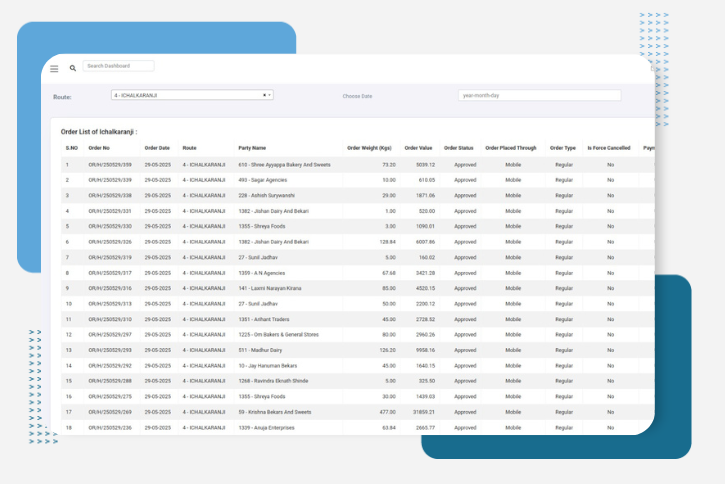Click the Order List of Ichalkaranji heading
This screenshot has width=725, height=484.
click(99, 132)
